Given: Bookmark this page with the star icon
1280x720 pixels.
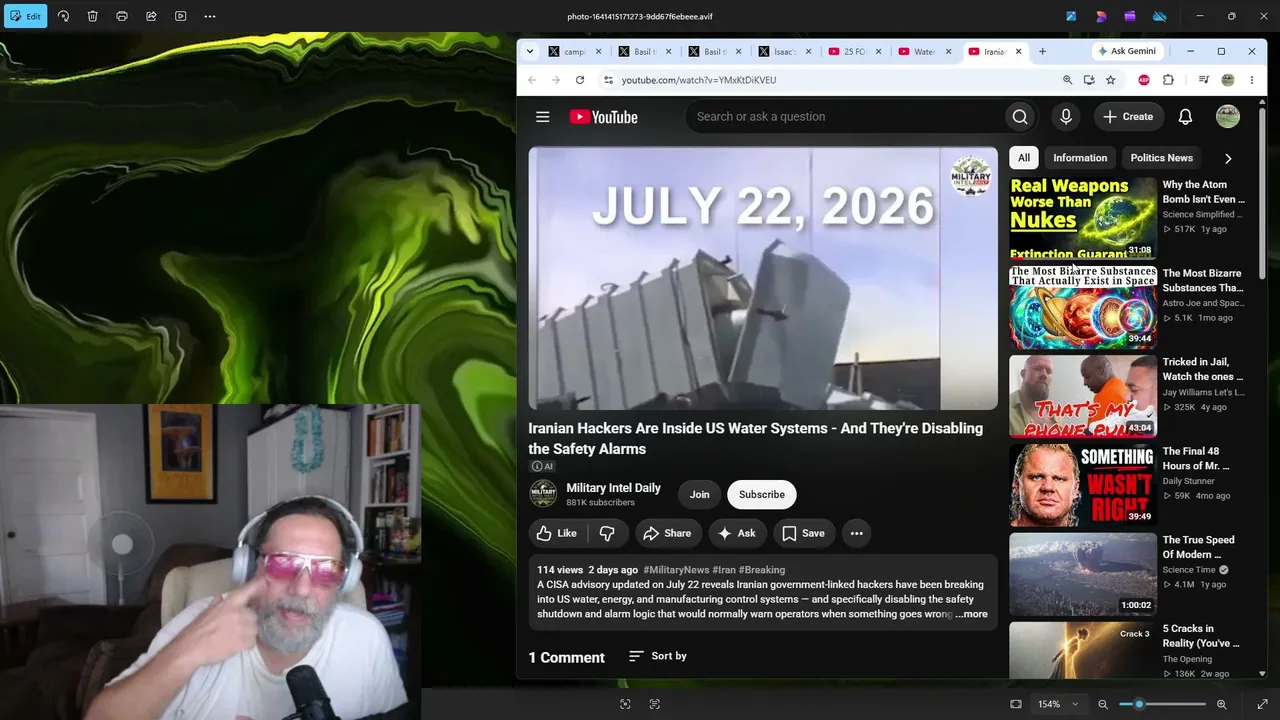Looking at the screenshot, I should 1110,80.
